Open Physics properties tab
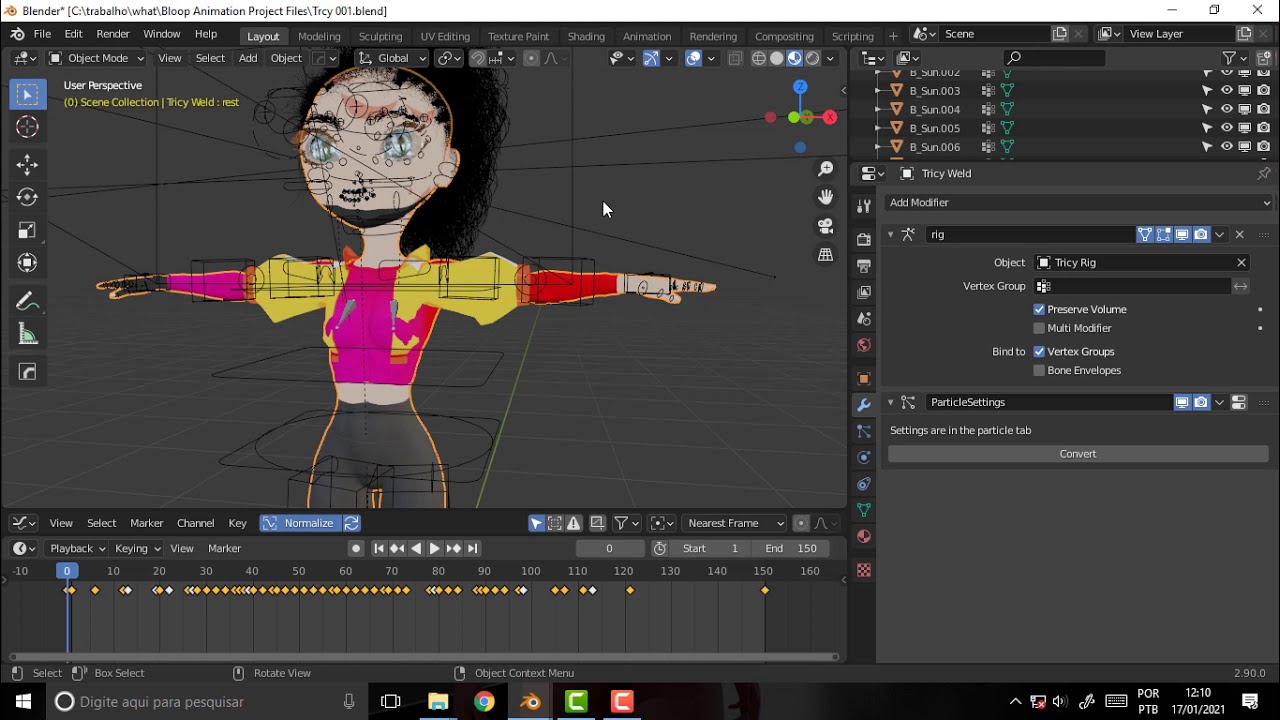Viewport: 1280px width, 720px height. pos(864,458)
